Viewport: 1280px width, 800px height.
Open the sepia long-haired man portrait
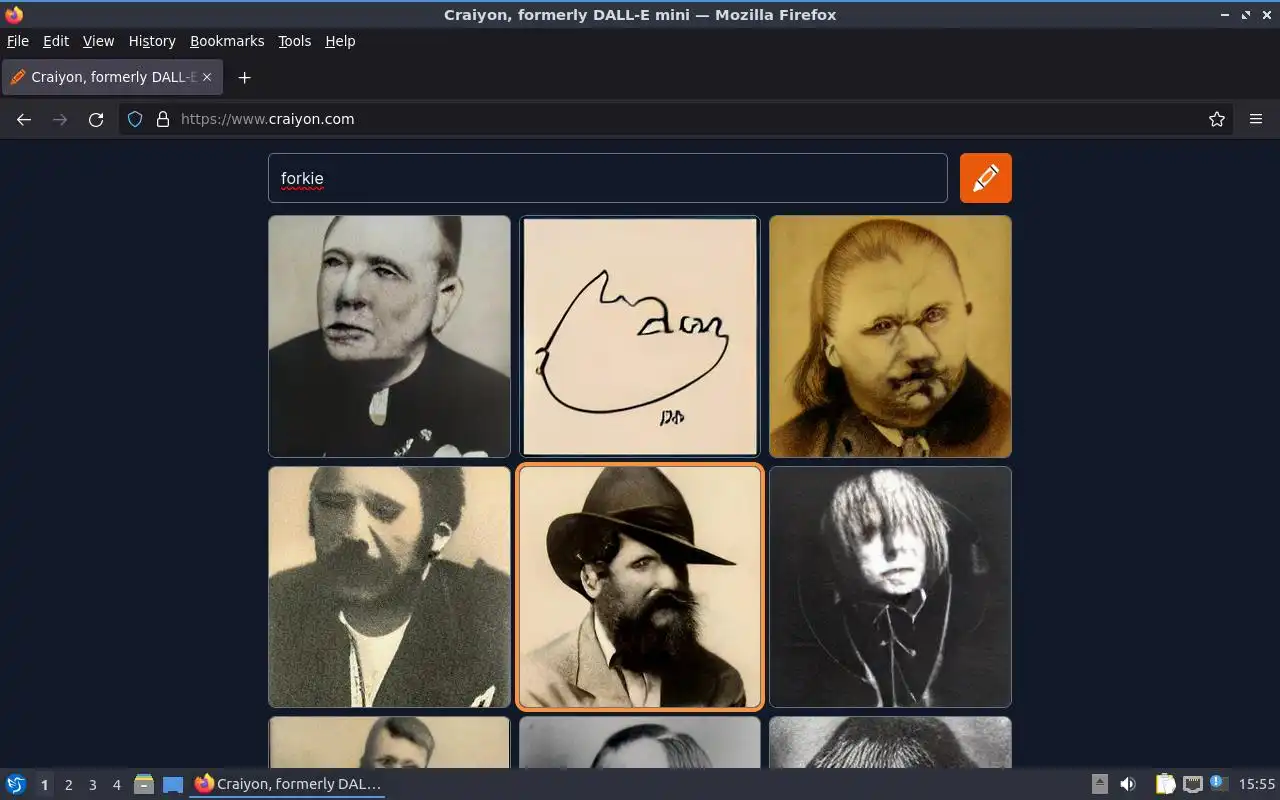[x=890, y=336]
